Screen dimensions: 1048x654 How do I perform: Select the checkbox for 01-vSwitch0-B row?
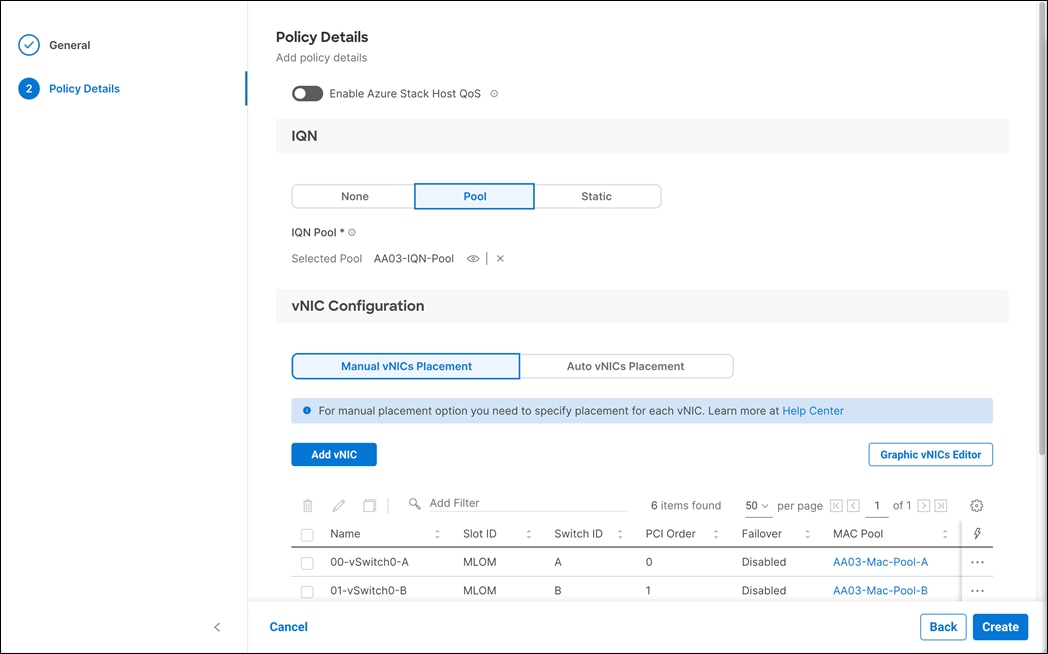[x=307, y=591]
